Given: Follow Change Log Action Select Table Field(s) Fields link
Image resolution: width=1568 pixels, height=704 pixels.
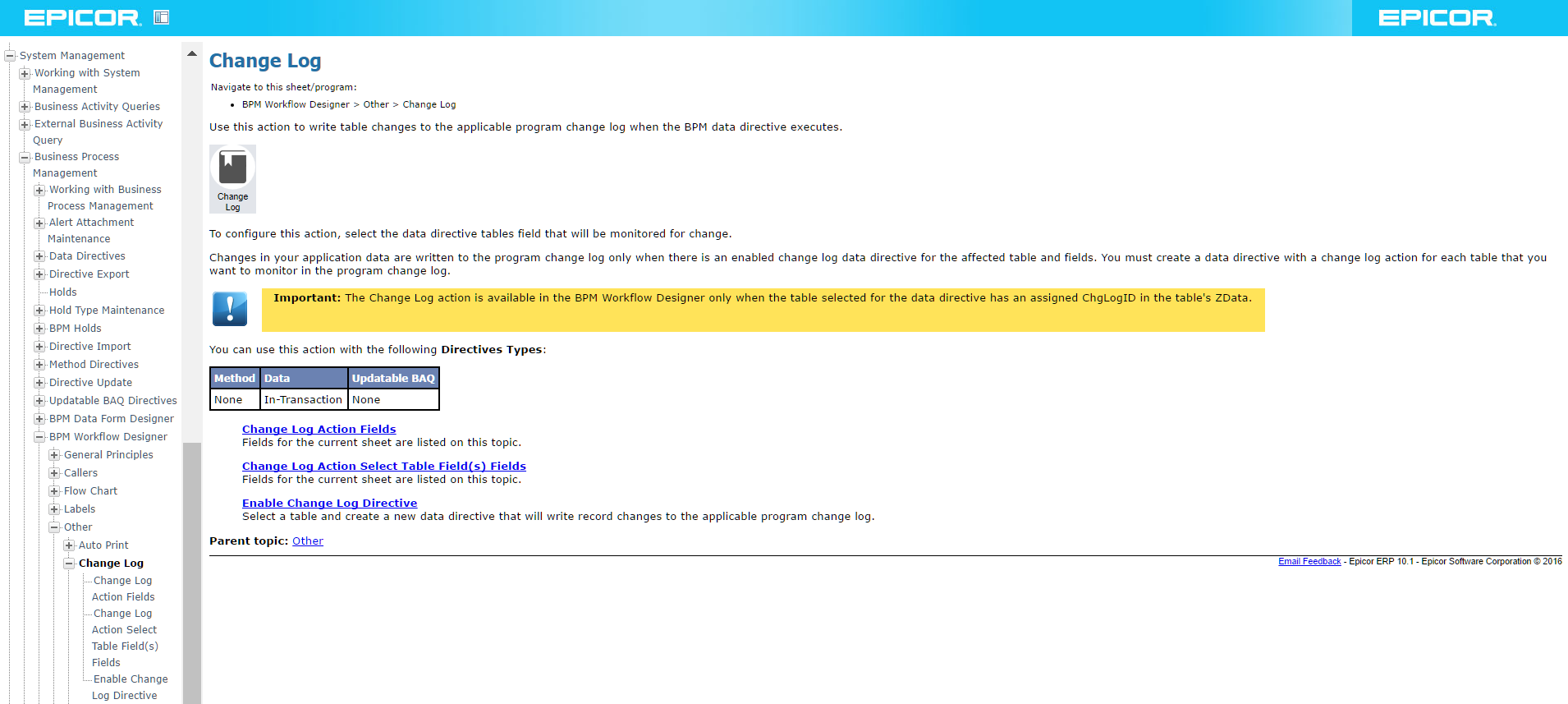Looking at the screenshot, I should pos(384,467).
